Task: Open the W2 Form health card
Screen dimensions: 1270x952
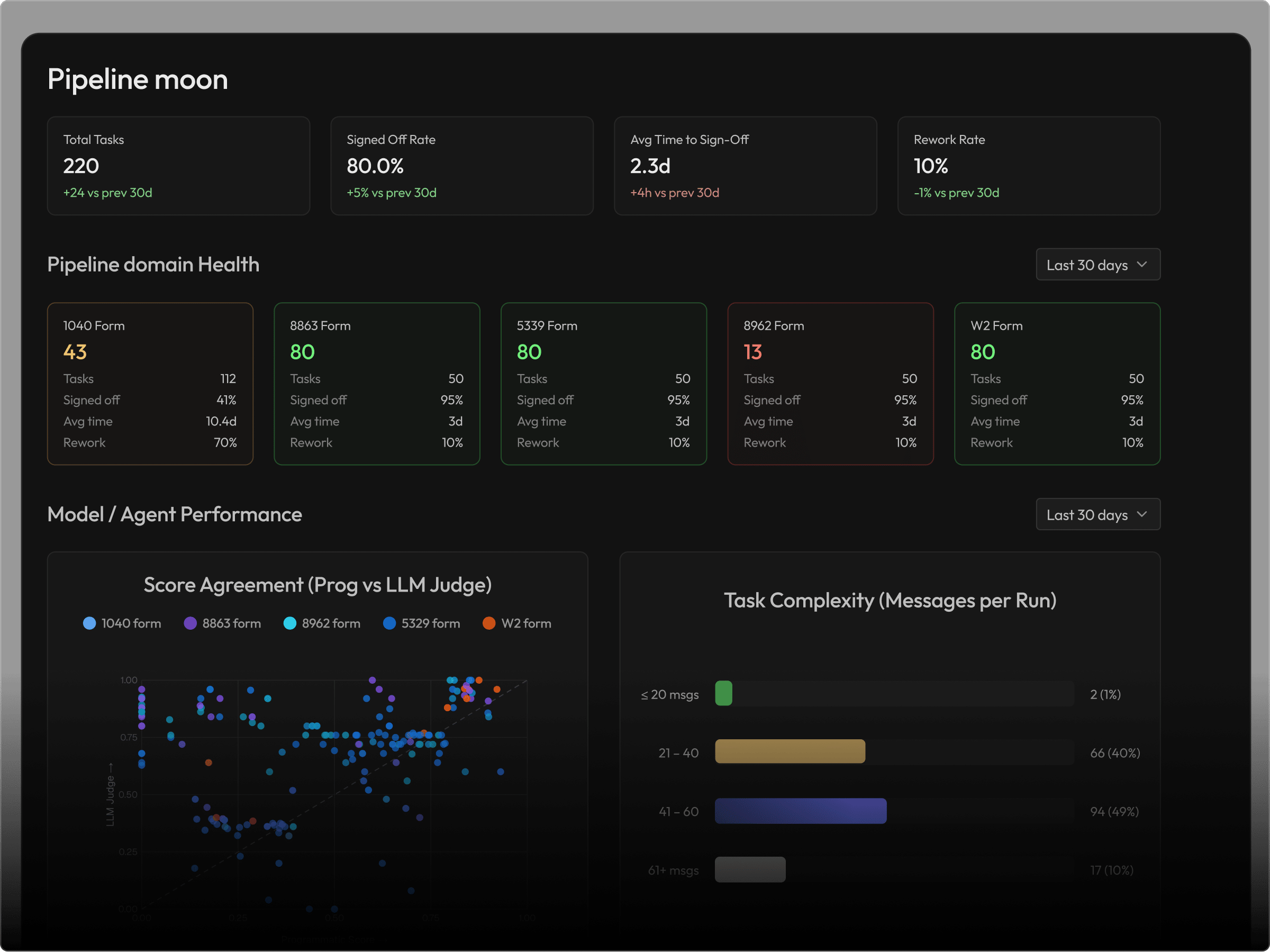Action: pyautogui.click(x=1057, y=384)
